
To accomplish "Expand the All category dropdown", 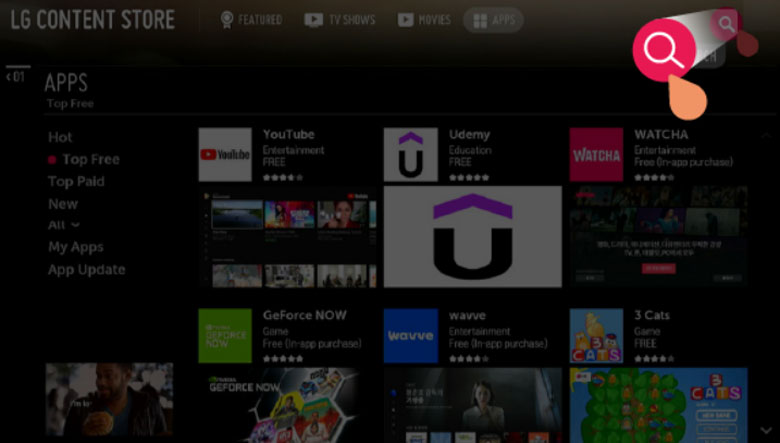I will click(x=64, y=225).
